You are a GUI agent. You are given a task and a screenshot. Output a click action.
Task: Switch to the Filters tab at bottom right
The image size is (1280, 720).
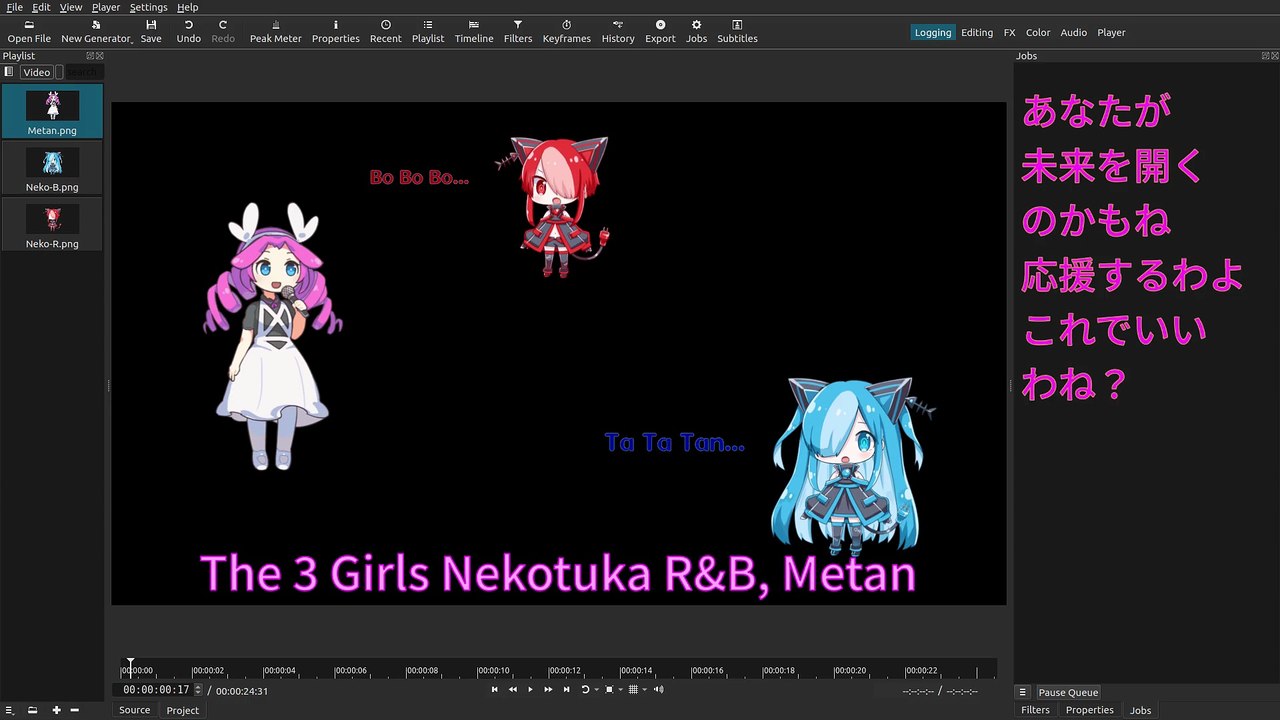coord(1035,710)
